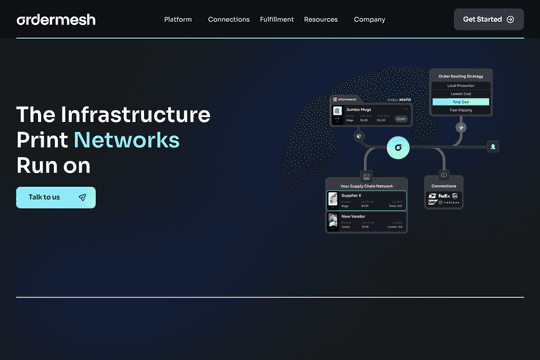Select the Lowest Cost routing option
Viewport: 540px width, 360px height.
point(461,94)
